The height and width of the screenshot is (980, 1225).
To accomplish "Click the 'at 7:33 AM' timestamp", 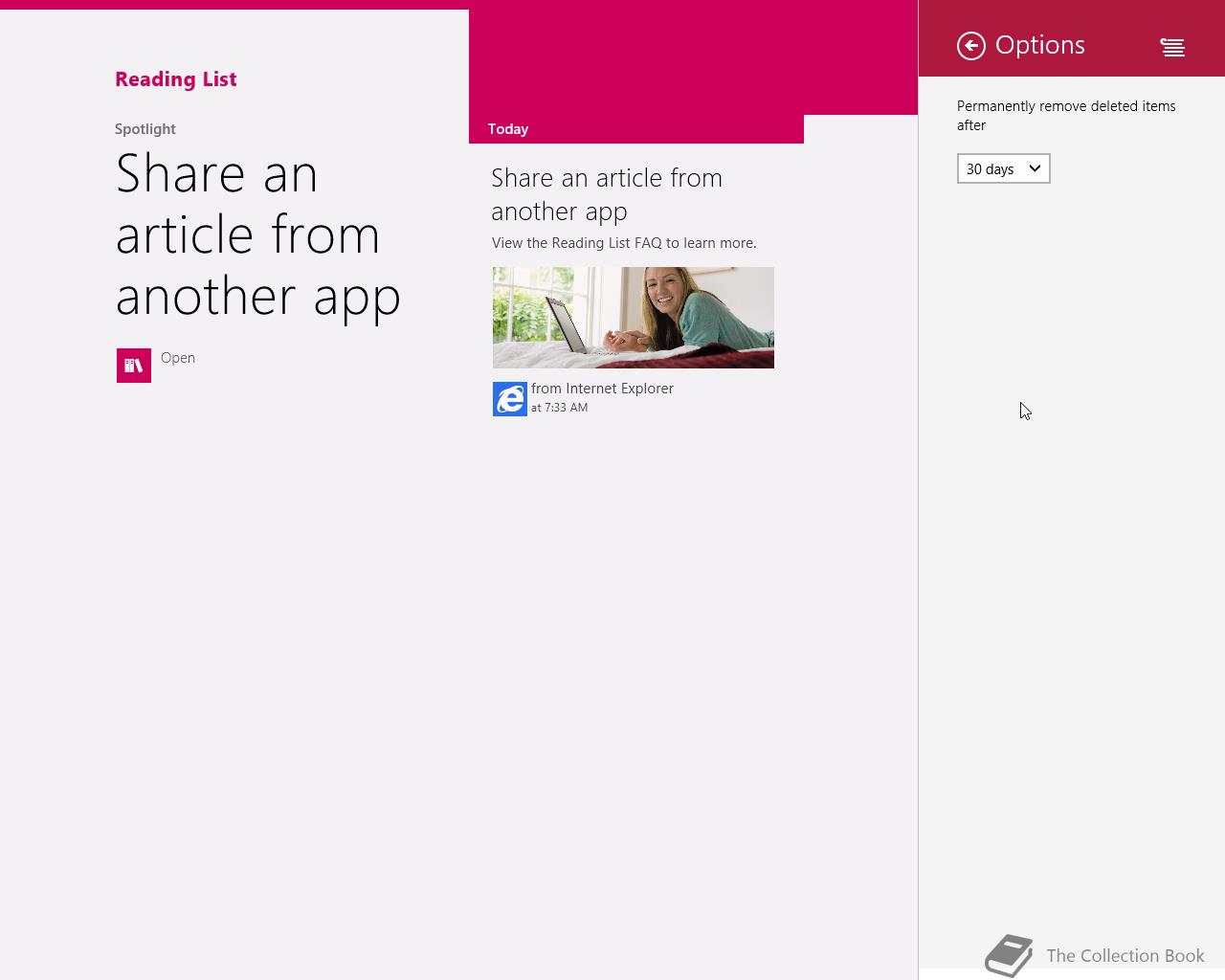I will tap(560, 408).
